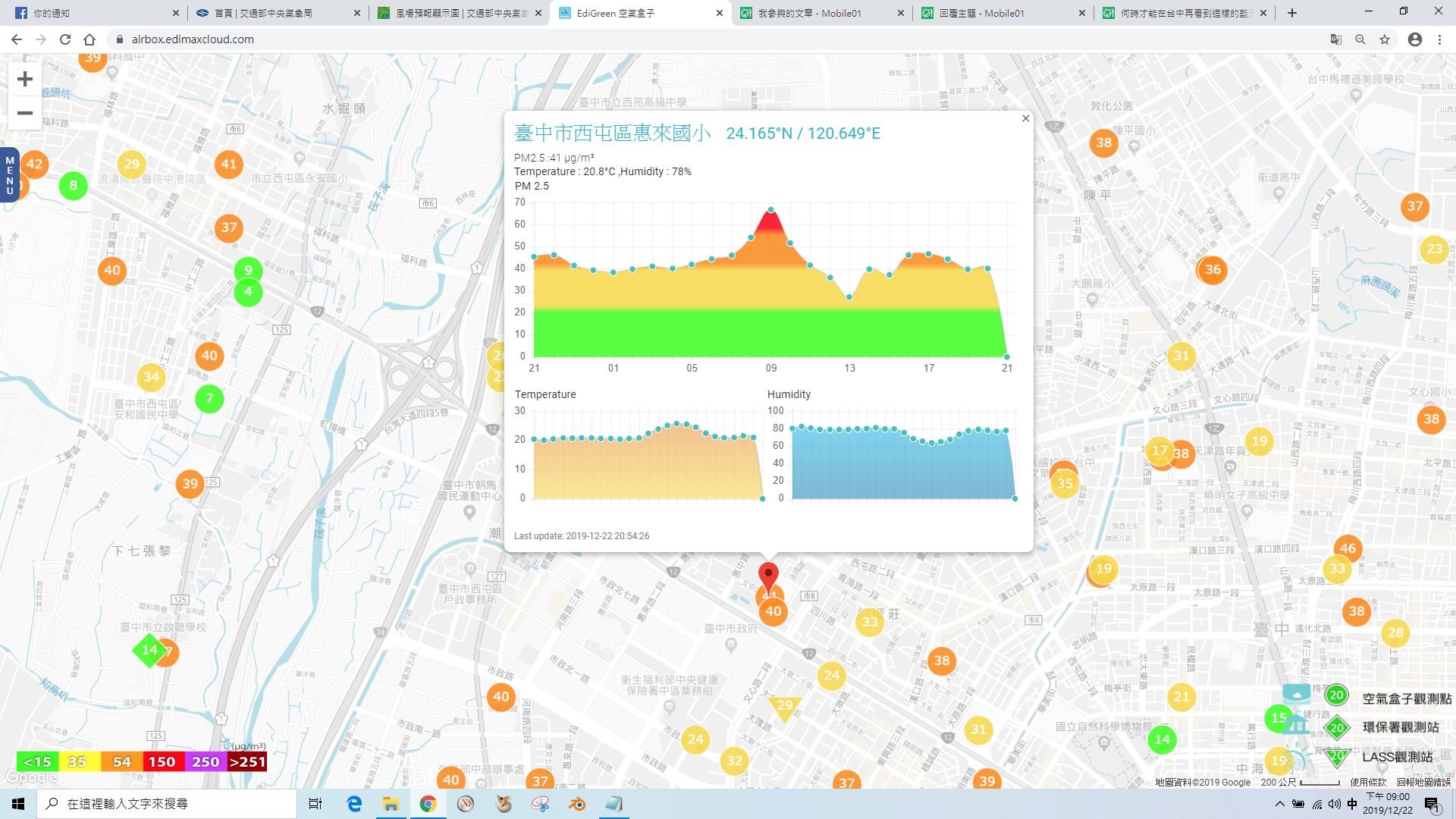Open the orange 40 sensor under the pin
Viewport: 1456px width, 819px height.
coord(773,611)
